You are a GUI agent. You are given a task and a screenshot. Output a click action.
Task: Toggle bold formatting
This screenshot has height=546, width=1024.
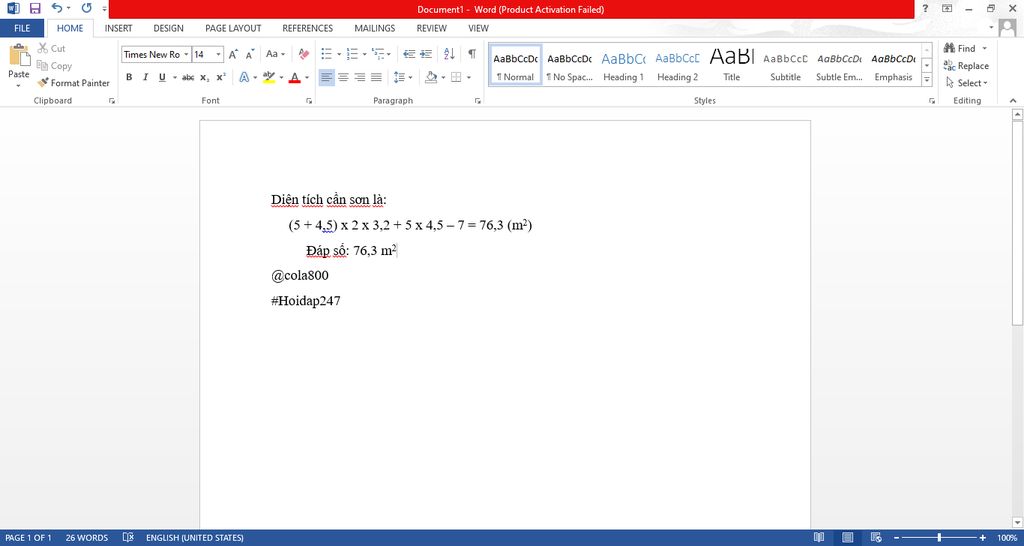129,77
